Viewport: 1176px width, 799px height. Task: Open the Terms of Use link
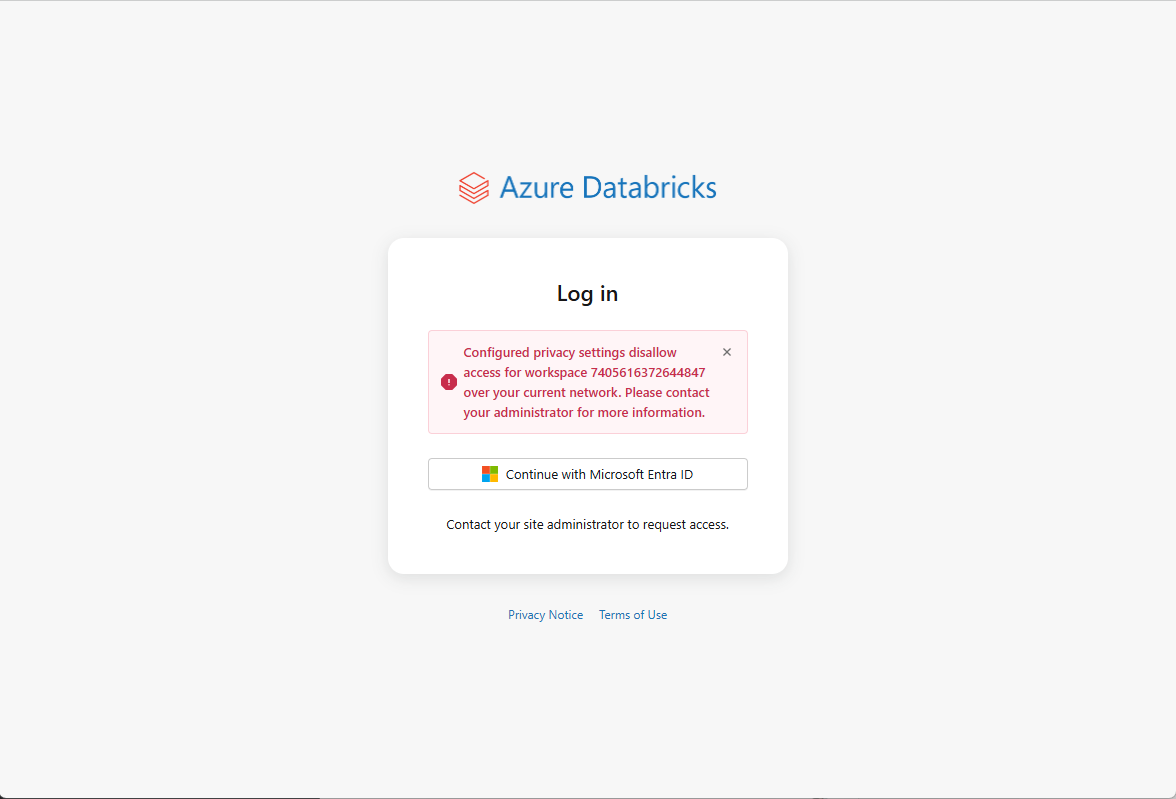633,615
